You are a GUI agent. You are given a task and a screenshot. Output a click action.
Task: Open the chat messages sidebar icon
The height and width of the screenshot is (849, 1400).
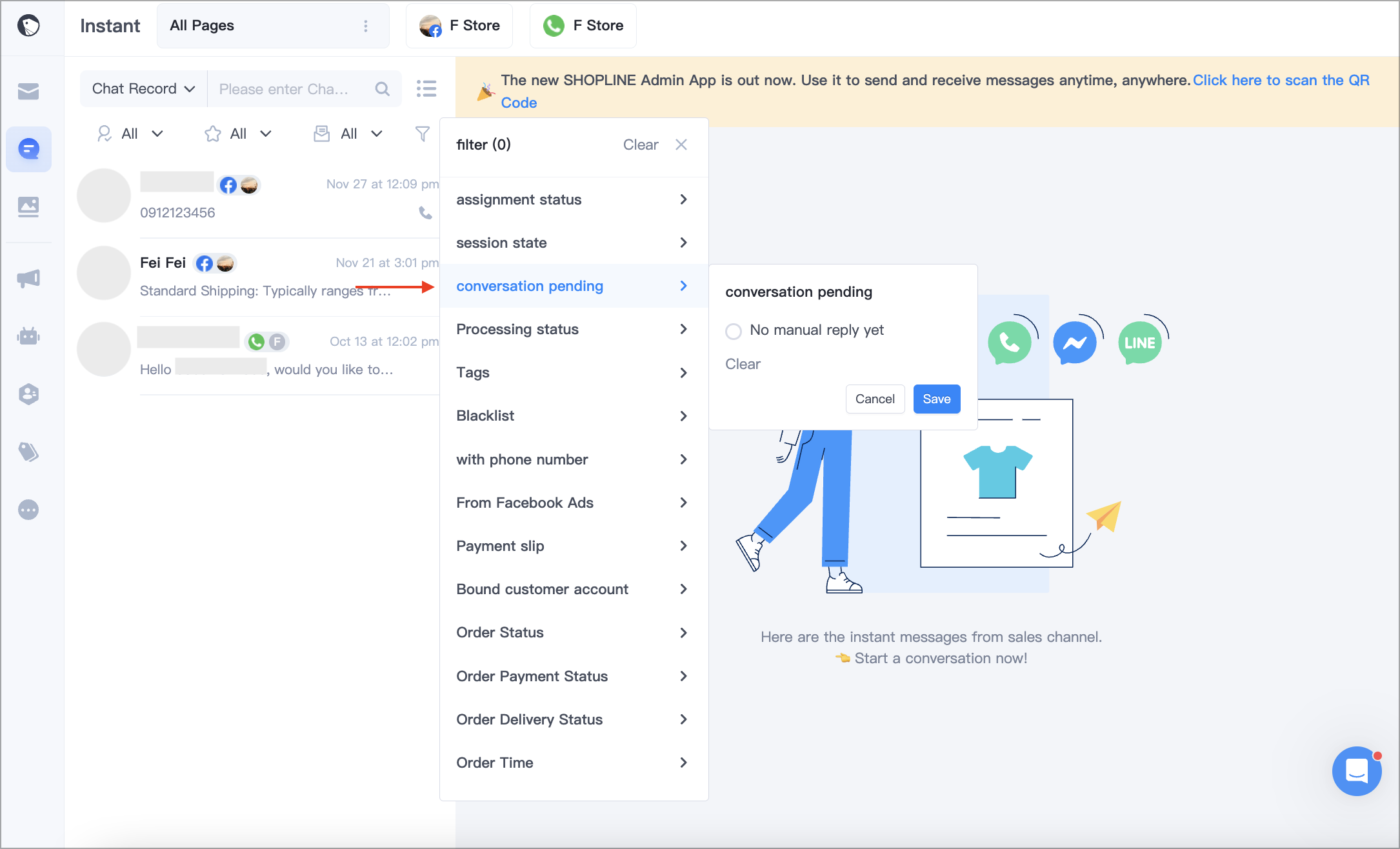pos(28,149)
